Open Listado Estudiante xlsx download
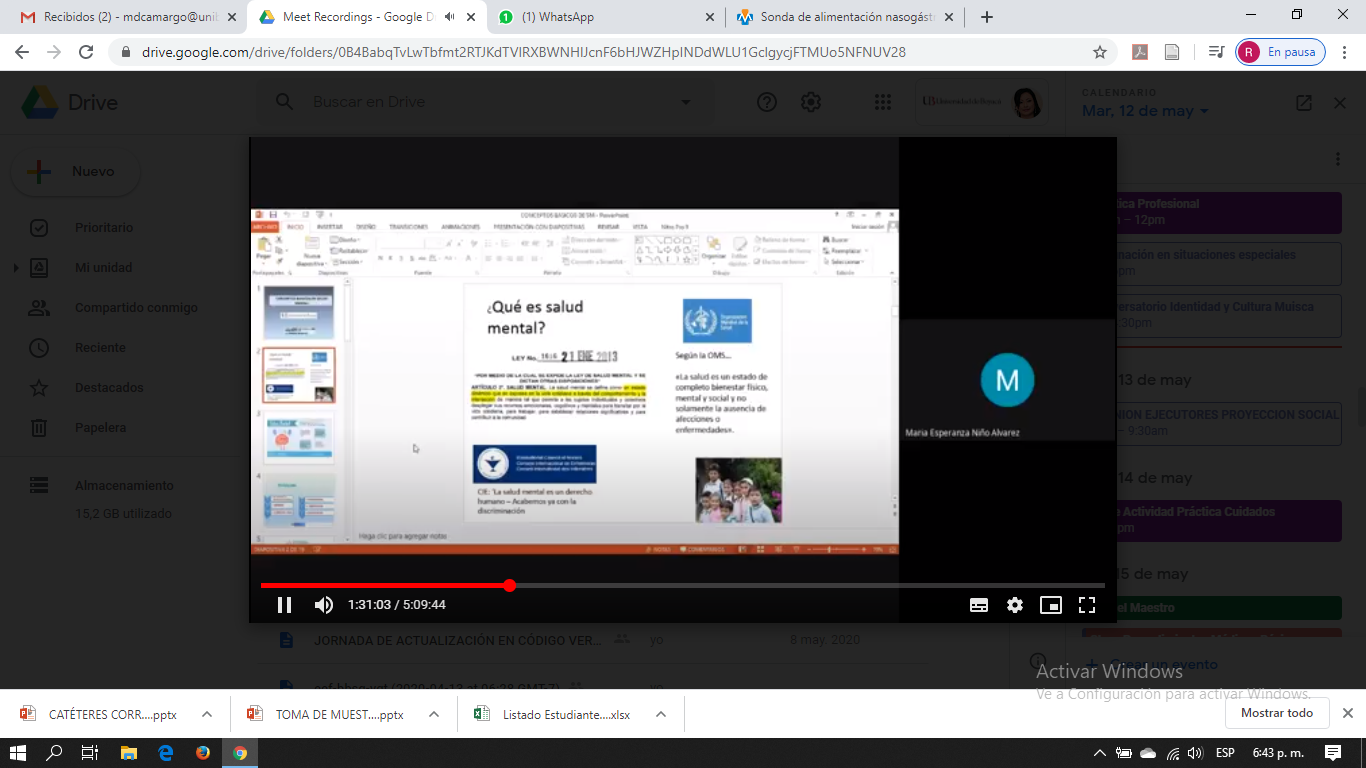This screenshot has height=768, width=1366. click(x=554, y=714)
